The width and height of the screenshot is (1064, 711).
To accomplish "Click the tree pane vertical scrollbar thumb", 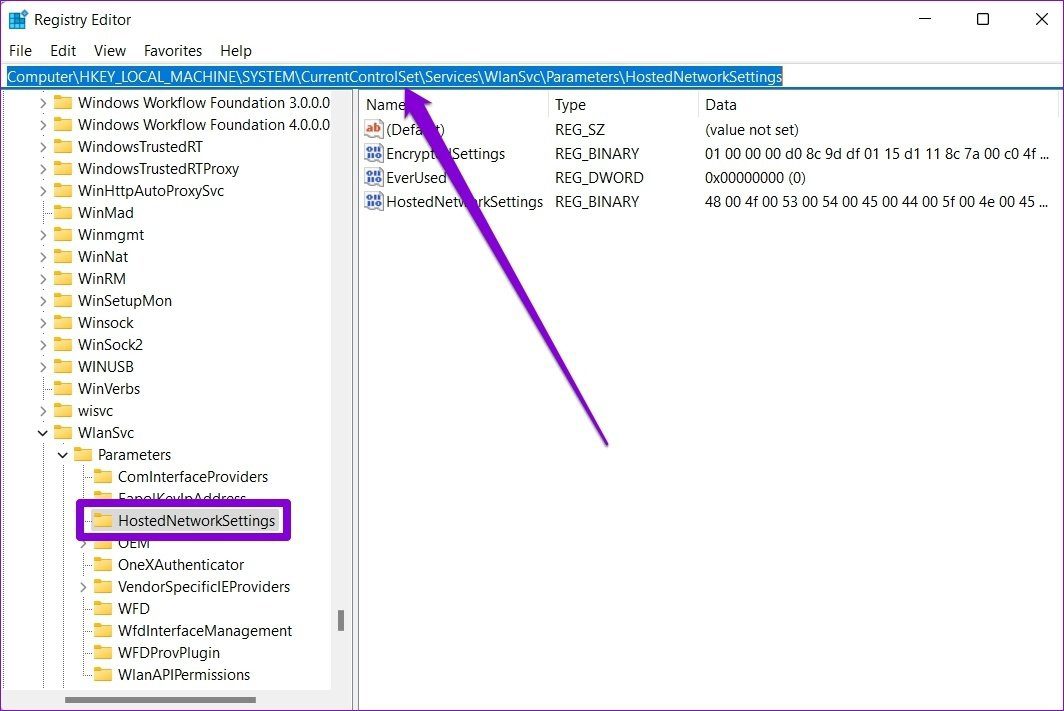I will 341,620.
